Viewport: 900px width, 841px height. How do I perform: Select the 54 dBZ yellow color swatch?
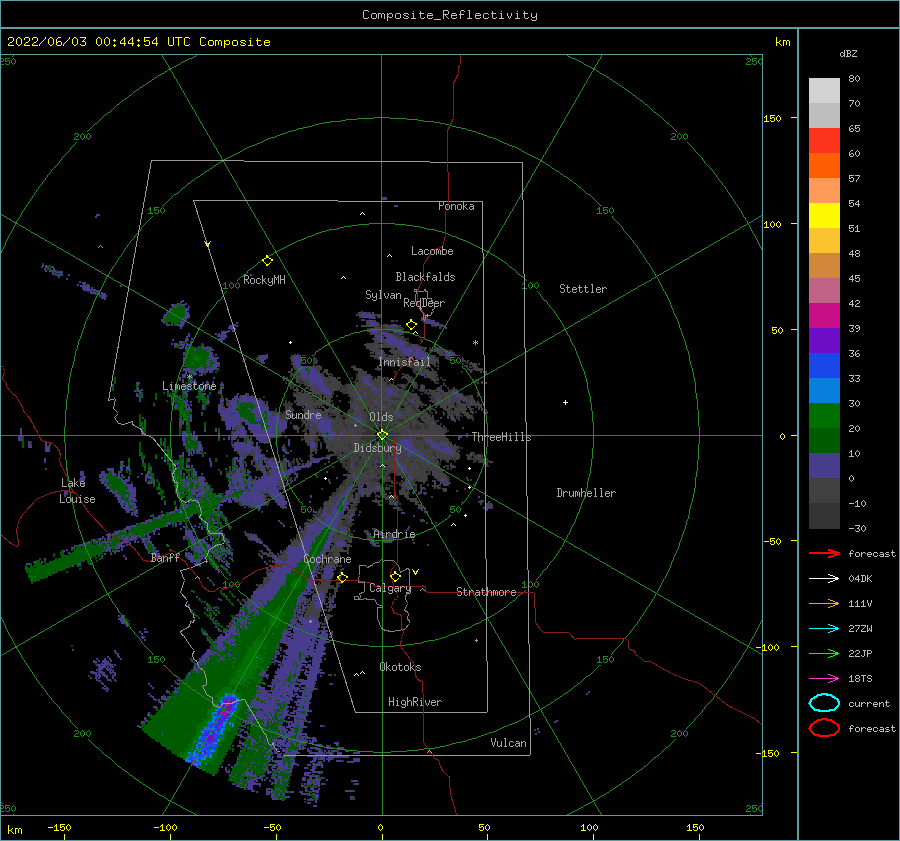(824, 216)
